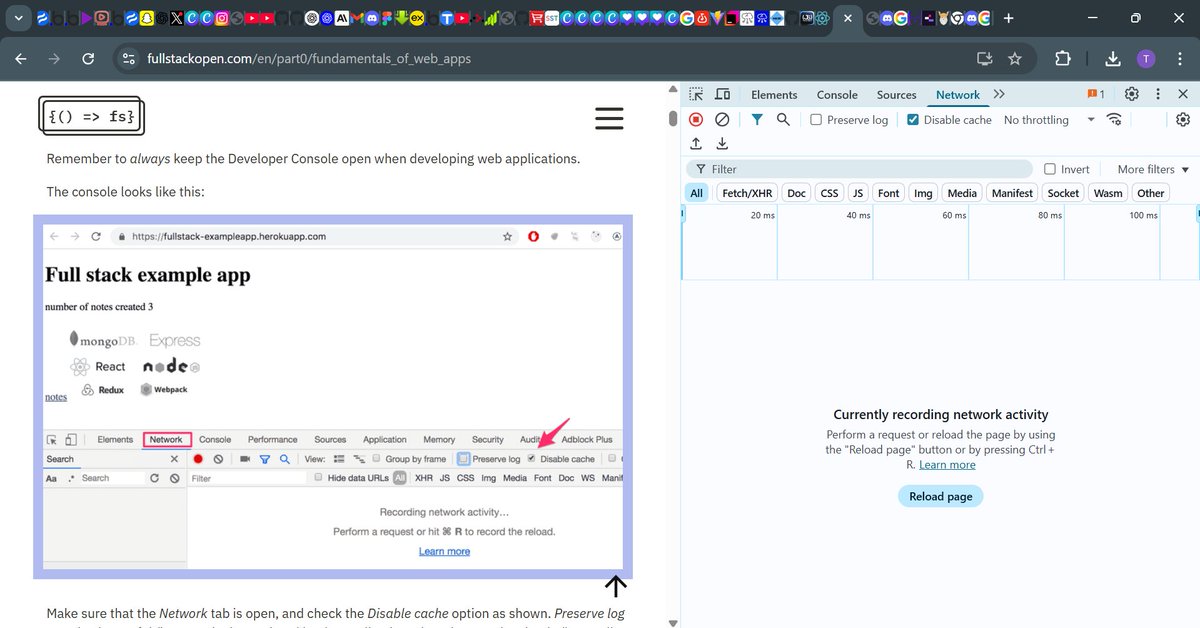The height and width of the screenshot is (628, 1200).
Task: Click the export HAR download icon
Action: (722, 144)
